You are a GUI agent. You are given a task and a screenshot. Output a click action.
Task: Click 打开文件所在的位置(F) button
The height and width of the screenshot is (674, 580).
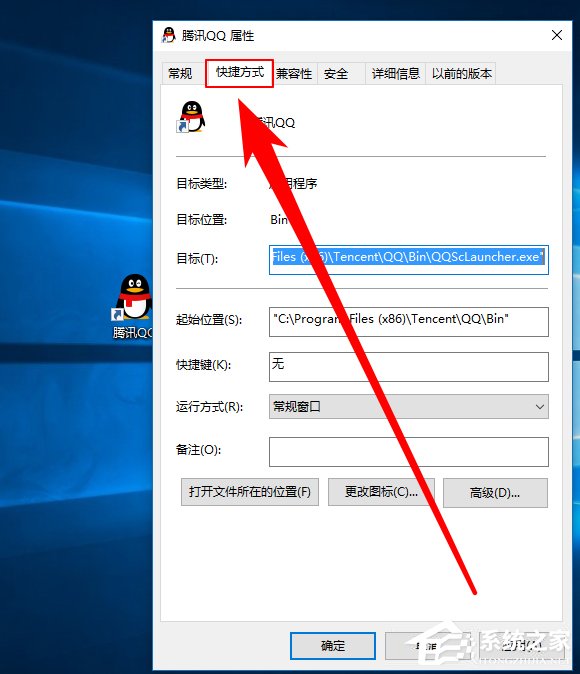(250, 492)
